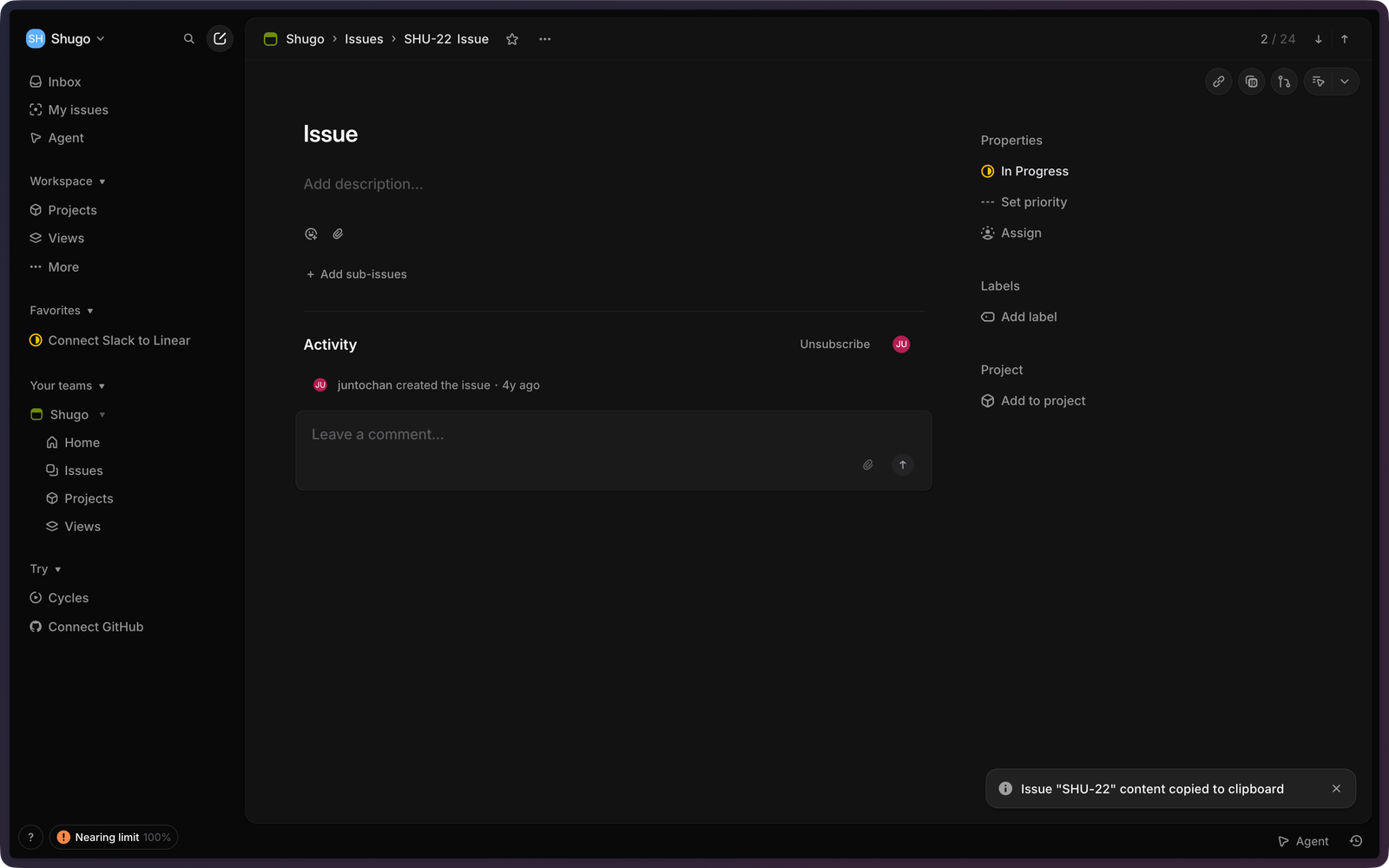
Task: Click Add sub-issues
Action: (356, 274)
